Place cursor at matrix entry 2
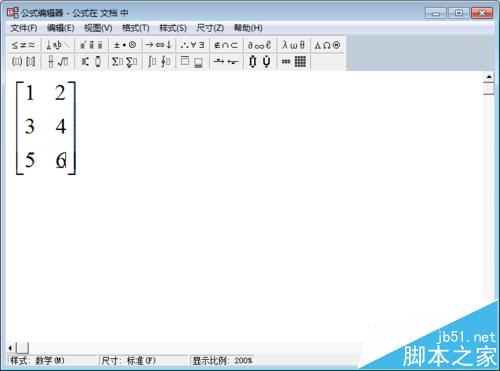This screenshot has height=371, width=500. pos(60,93)
